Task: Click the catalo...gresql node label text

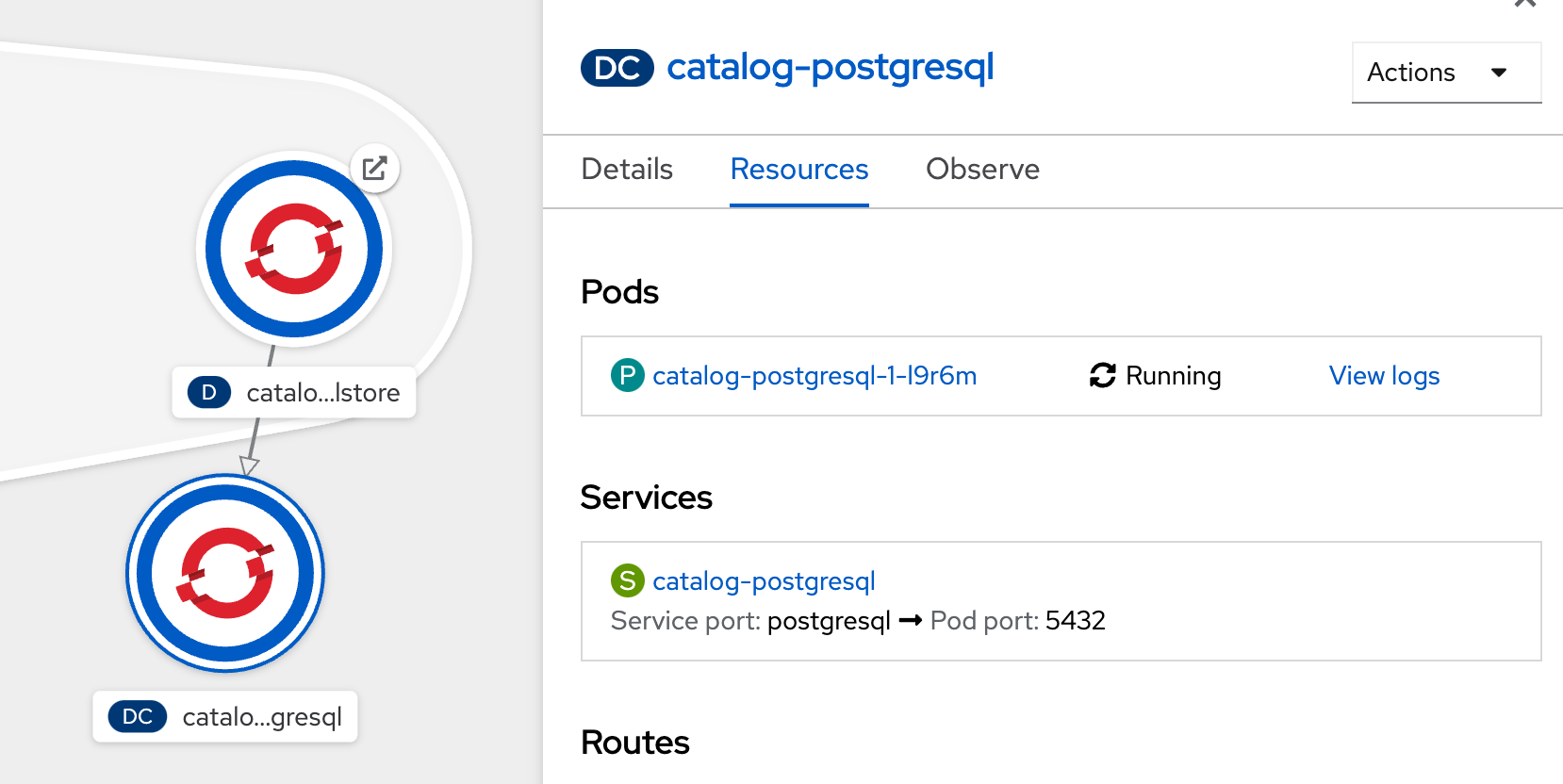Action: 262,717
